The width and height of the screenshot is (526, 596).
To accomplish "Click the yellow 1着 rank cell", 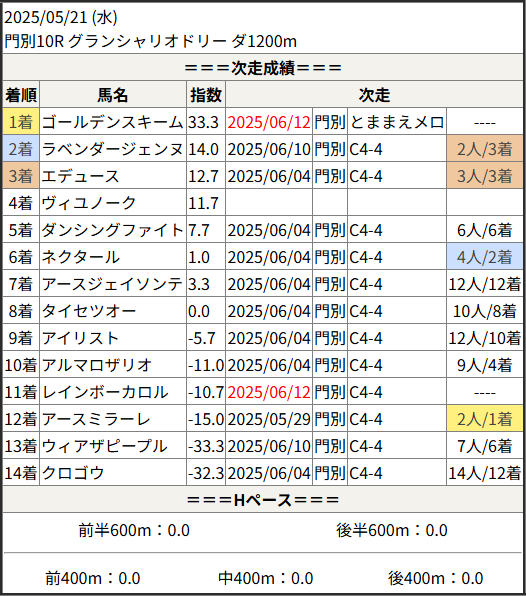I will pyautogui.click(x=21, y=122).
